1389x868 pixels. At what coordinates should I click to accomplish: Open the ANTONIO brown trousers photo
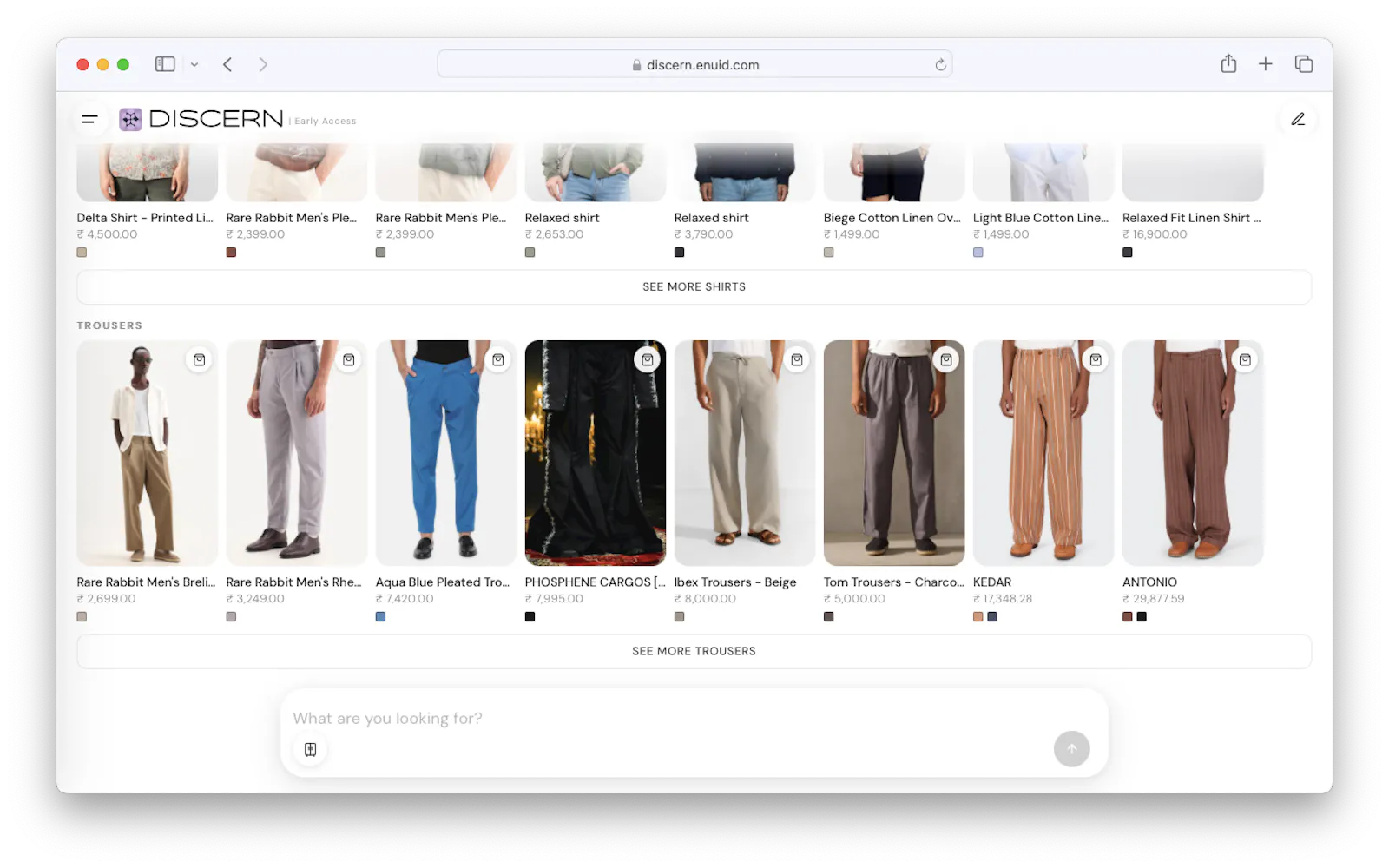[1192, 453]
